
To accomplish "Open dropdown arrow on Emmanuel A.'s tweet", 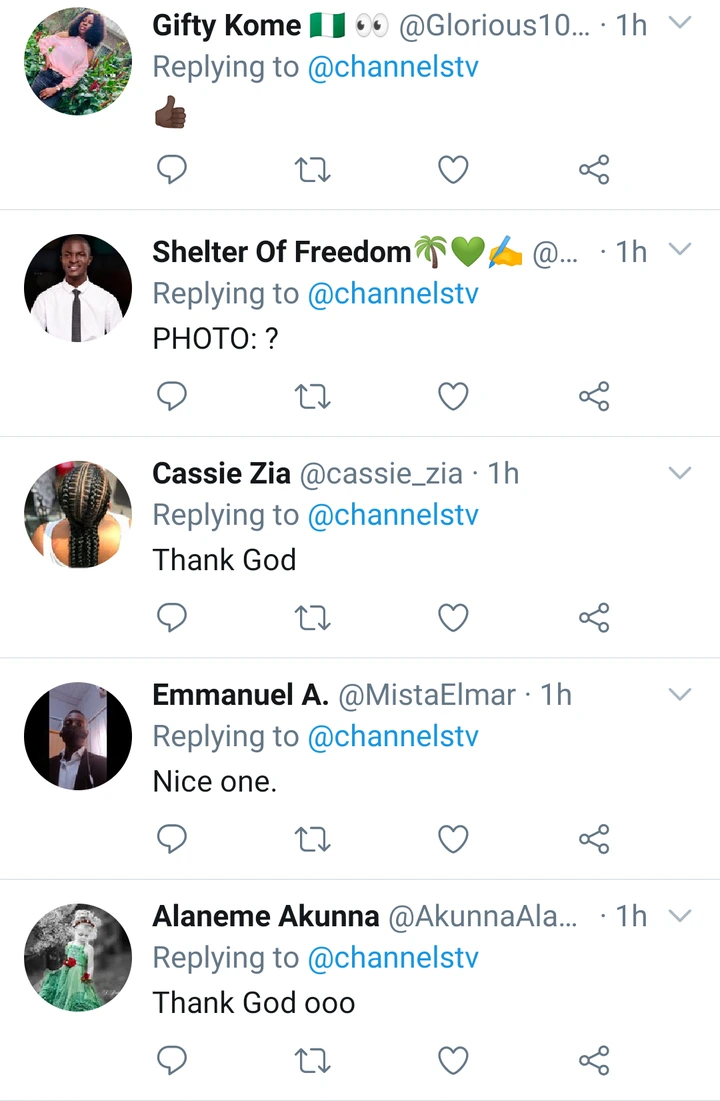I will pyautogui.click(x=679, y=693).
